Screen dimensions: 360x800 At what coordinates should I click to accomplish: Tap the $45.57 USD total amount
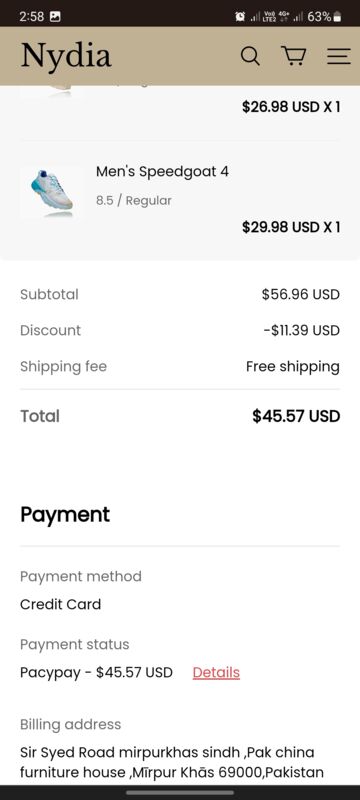(296, 416)
